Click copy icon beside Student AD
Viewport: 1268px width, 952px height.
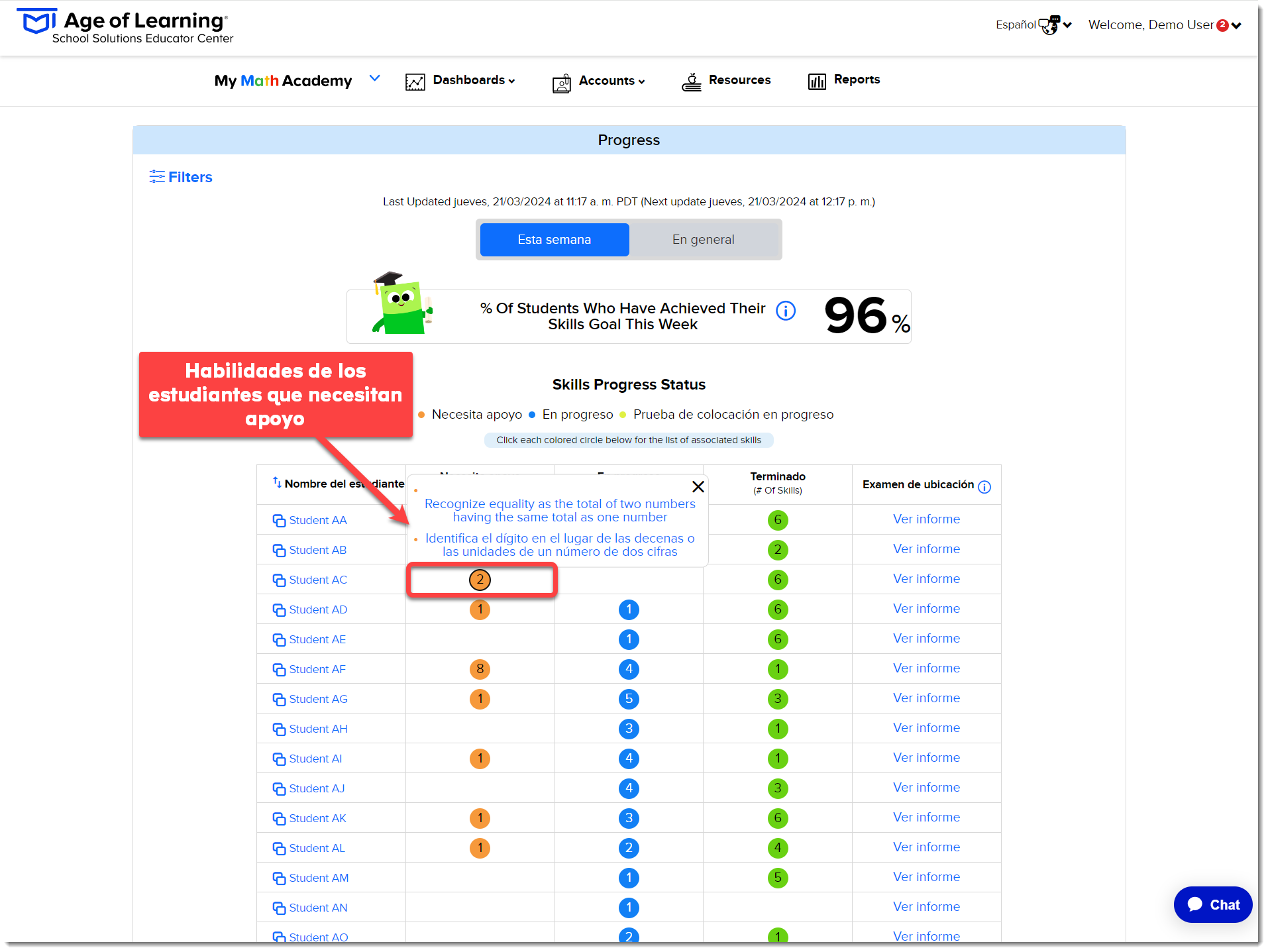click(x=279, y=610)
